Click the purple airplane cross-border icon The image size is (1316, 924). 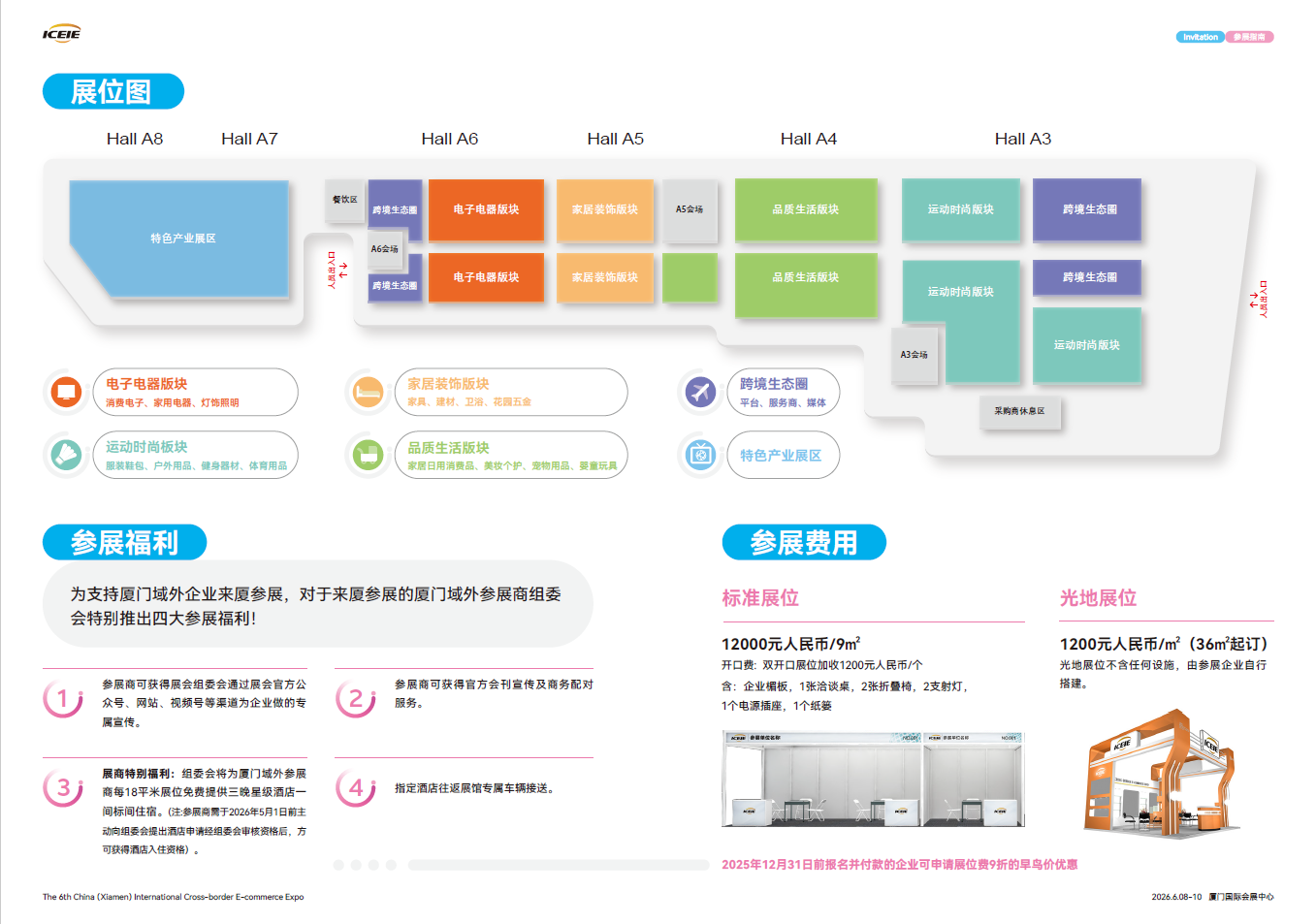[700, 393]
